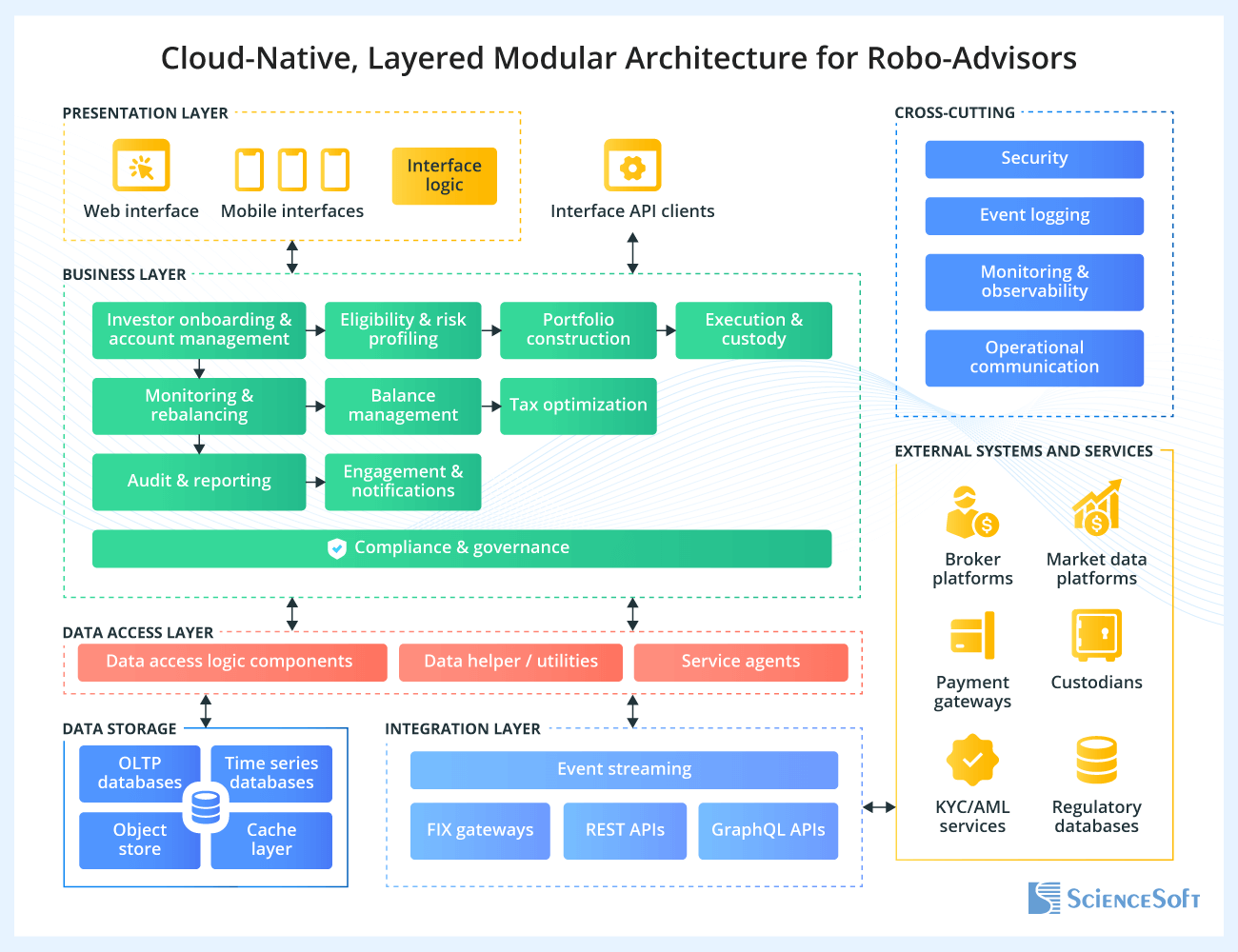
Task: Select Data helper / utilities component
Action: (x=510, y=661)
